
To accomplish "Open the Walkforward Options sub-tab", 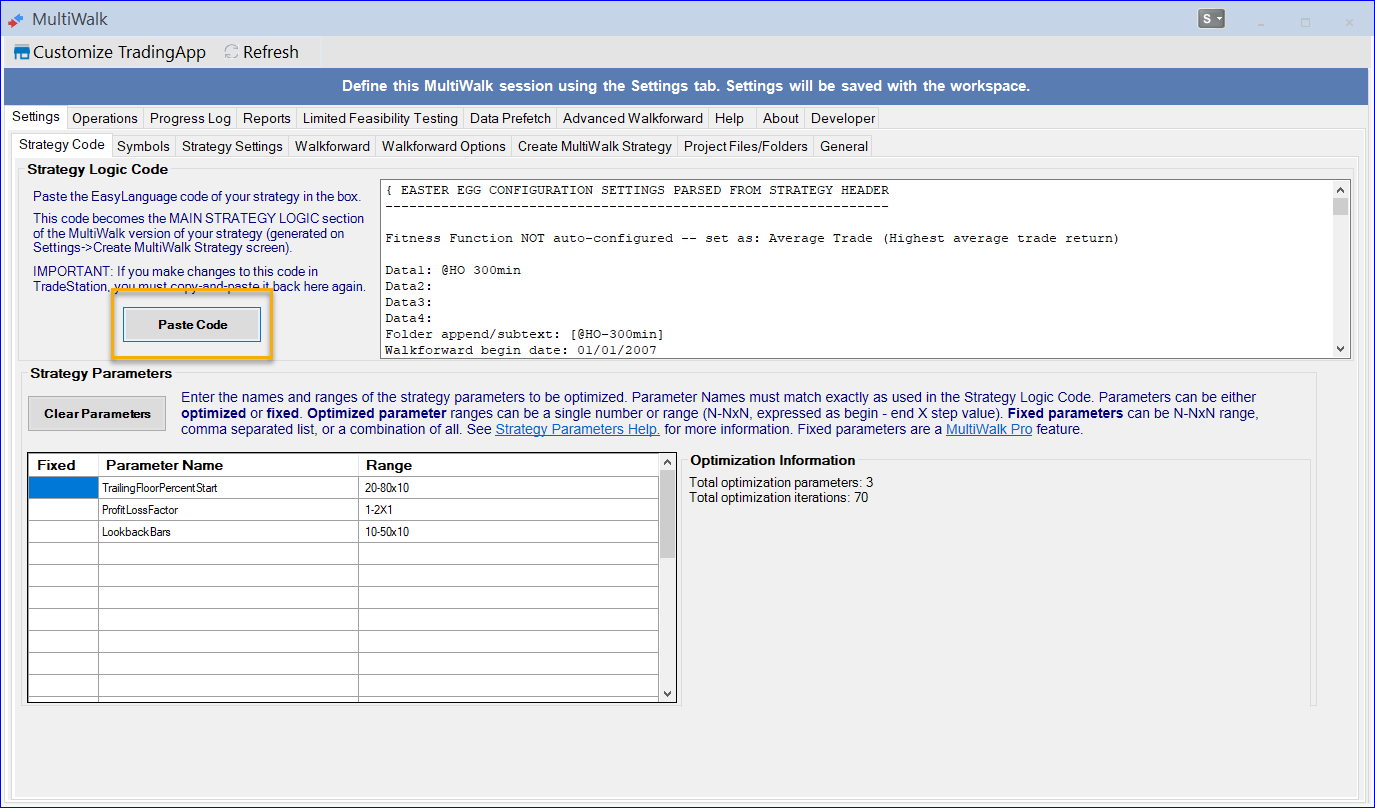I will (x=444, y=146).
